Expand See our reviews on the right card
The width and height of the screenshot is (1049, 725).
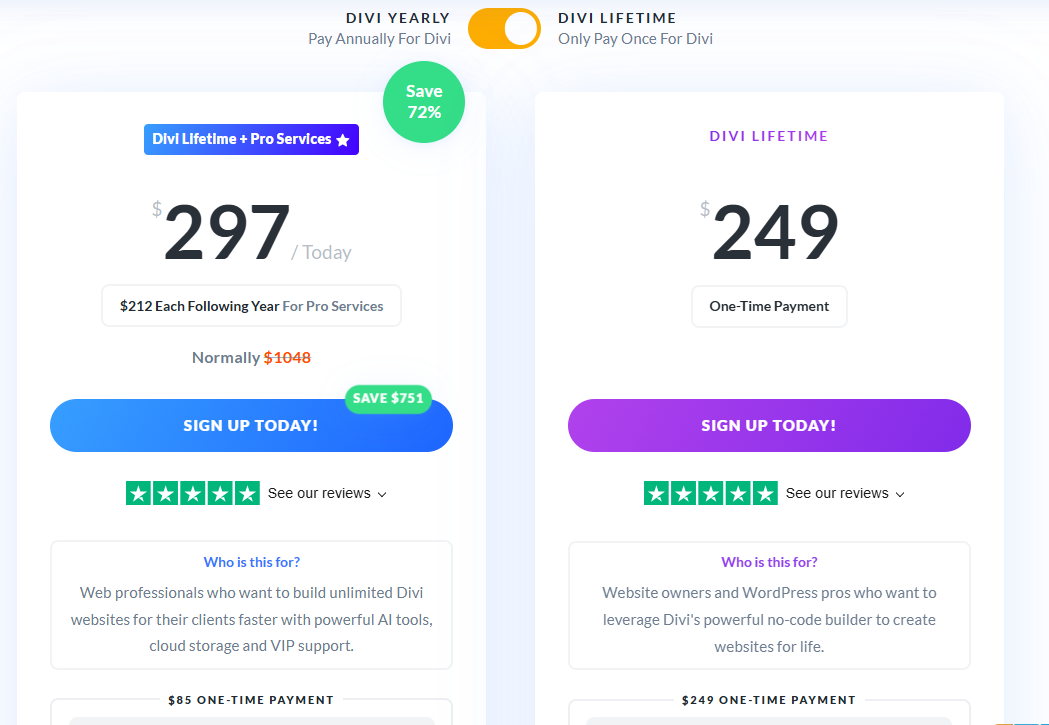point(837,493)
